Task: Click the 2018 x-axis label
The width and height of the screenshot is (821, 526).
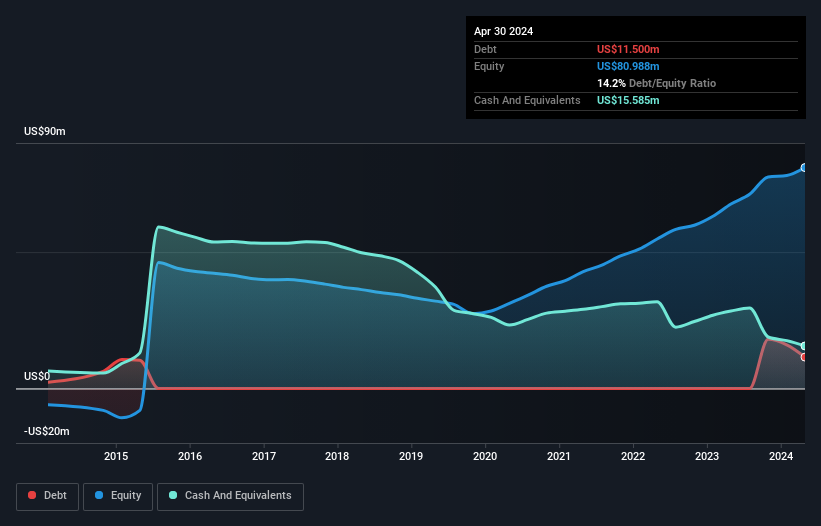Action: [337, 456]
